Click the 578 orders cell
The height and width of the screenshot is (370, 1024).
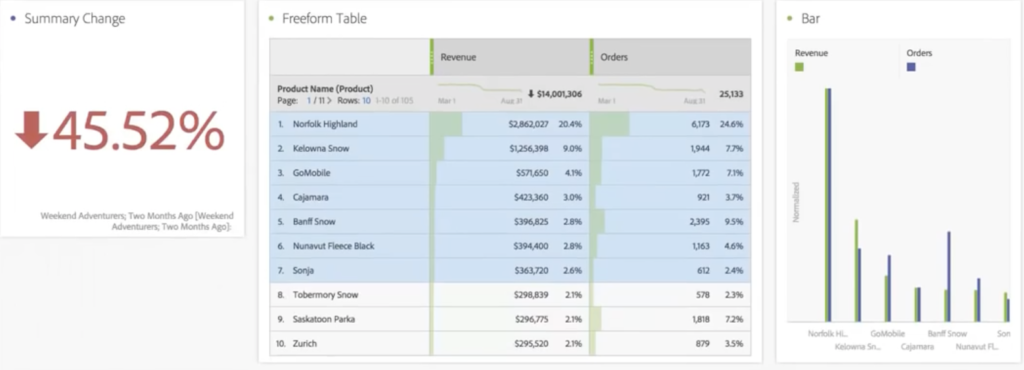(703, 295)
